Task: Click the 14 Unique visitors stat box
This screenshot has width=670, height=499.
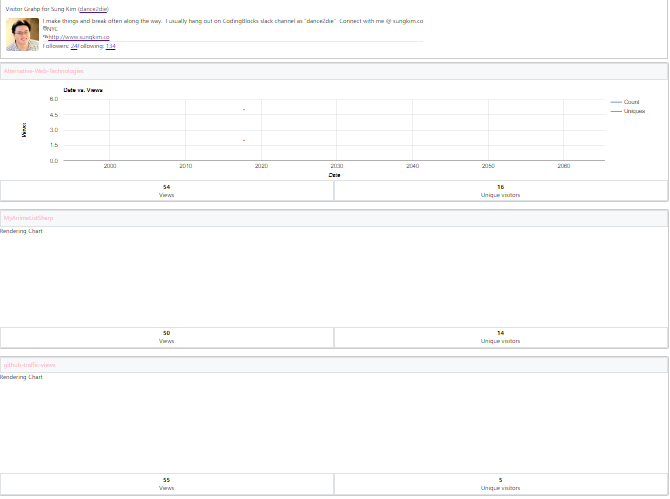Action: pyautogui.click(x=500, y=336)
